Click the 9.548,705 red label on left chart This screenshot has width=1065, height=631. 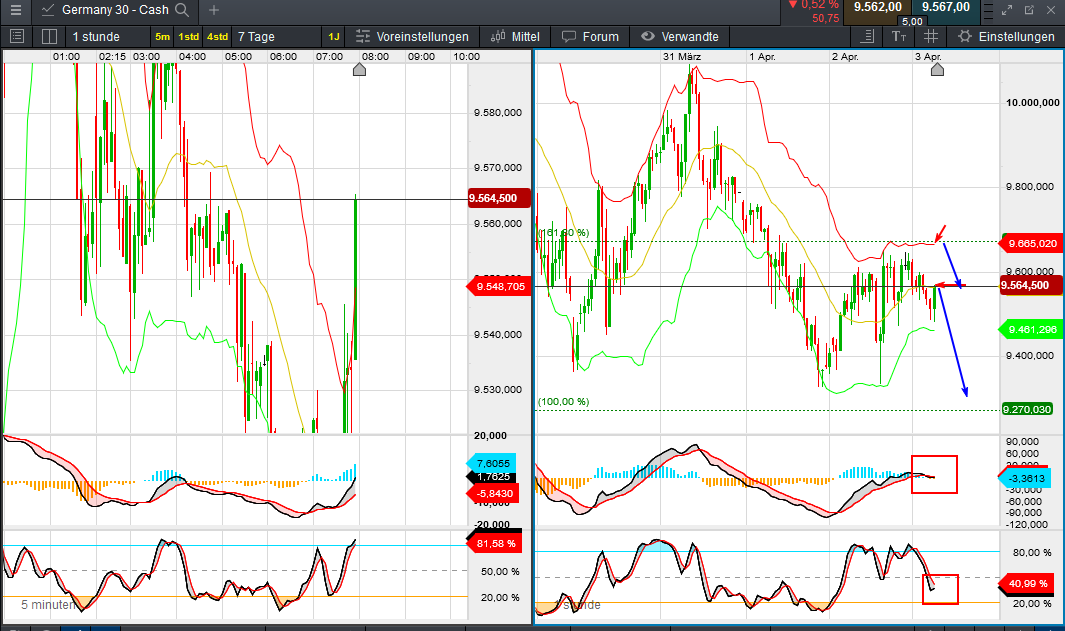(499, 287)
